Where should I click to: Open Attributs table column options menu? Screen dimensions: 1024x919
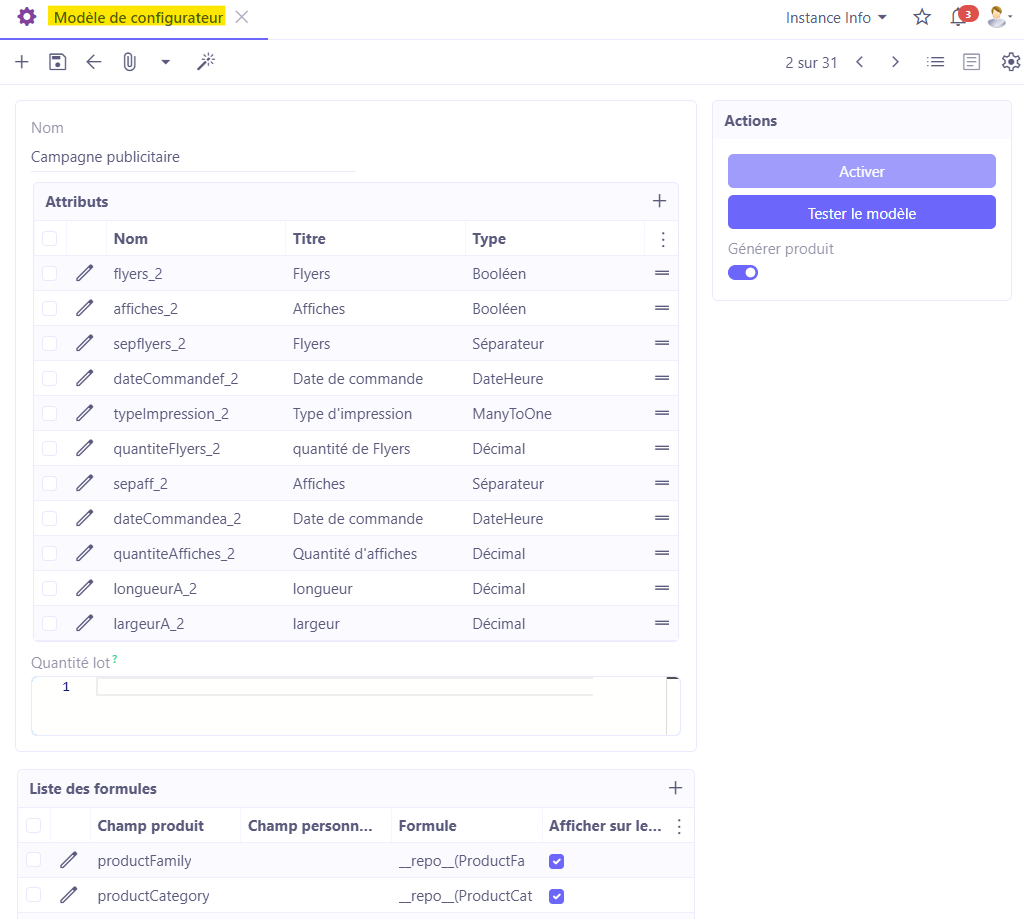[663, 240]
